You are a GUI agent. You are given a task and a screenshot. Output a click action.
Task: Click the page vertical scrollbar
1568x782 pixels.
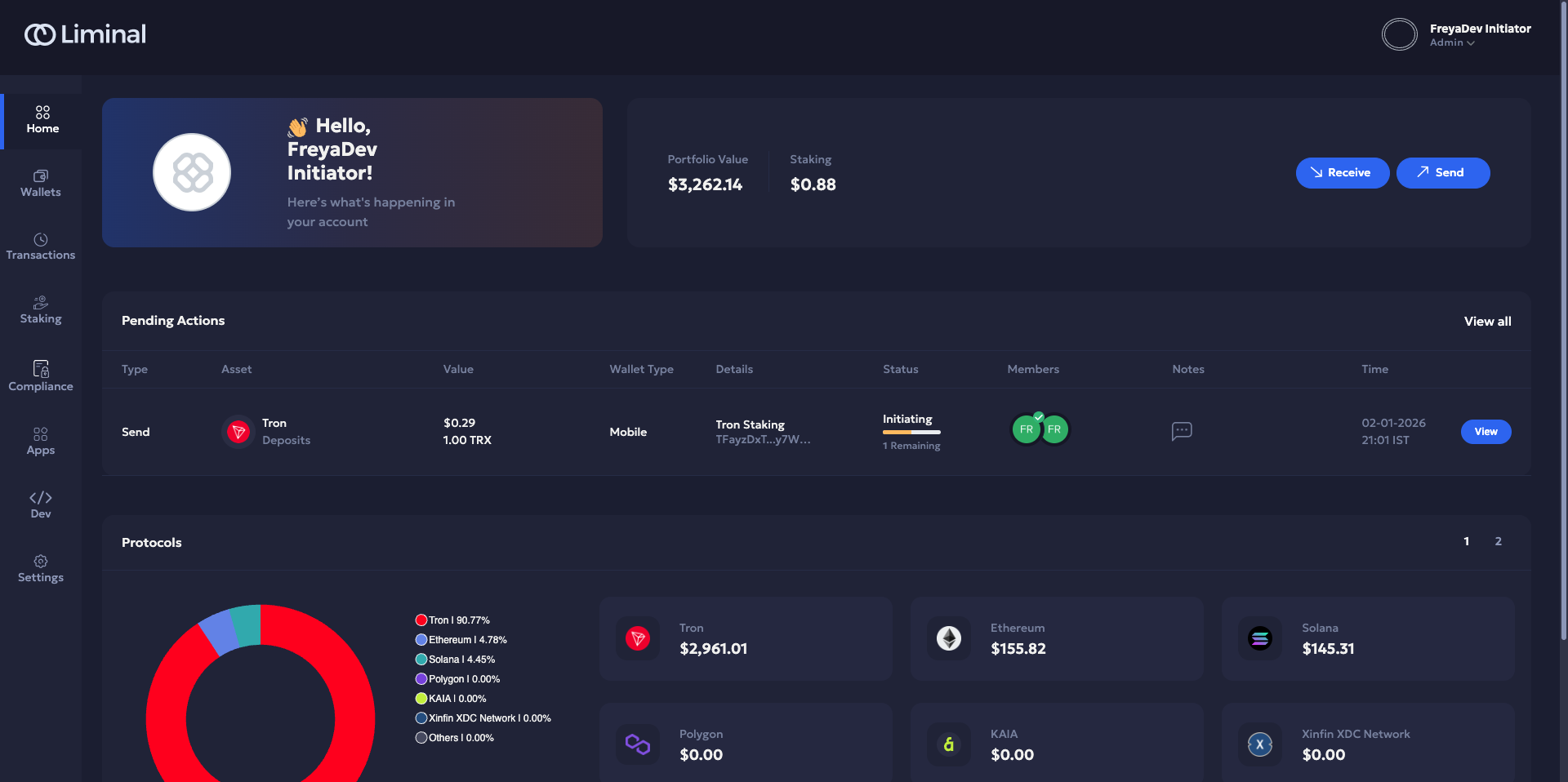[x=1563, y=322]
